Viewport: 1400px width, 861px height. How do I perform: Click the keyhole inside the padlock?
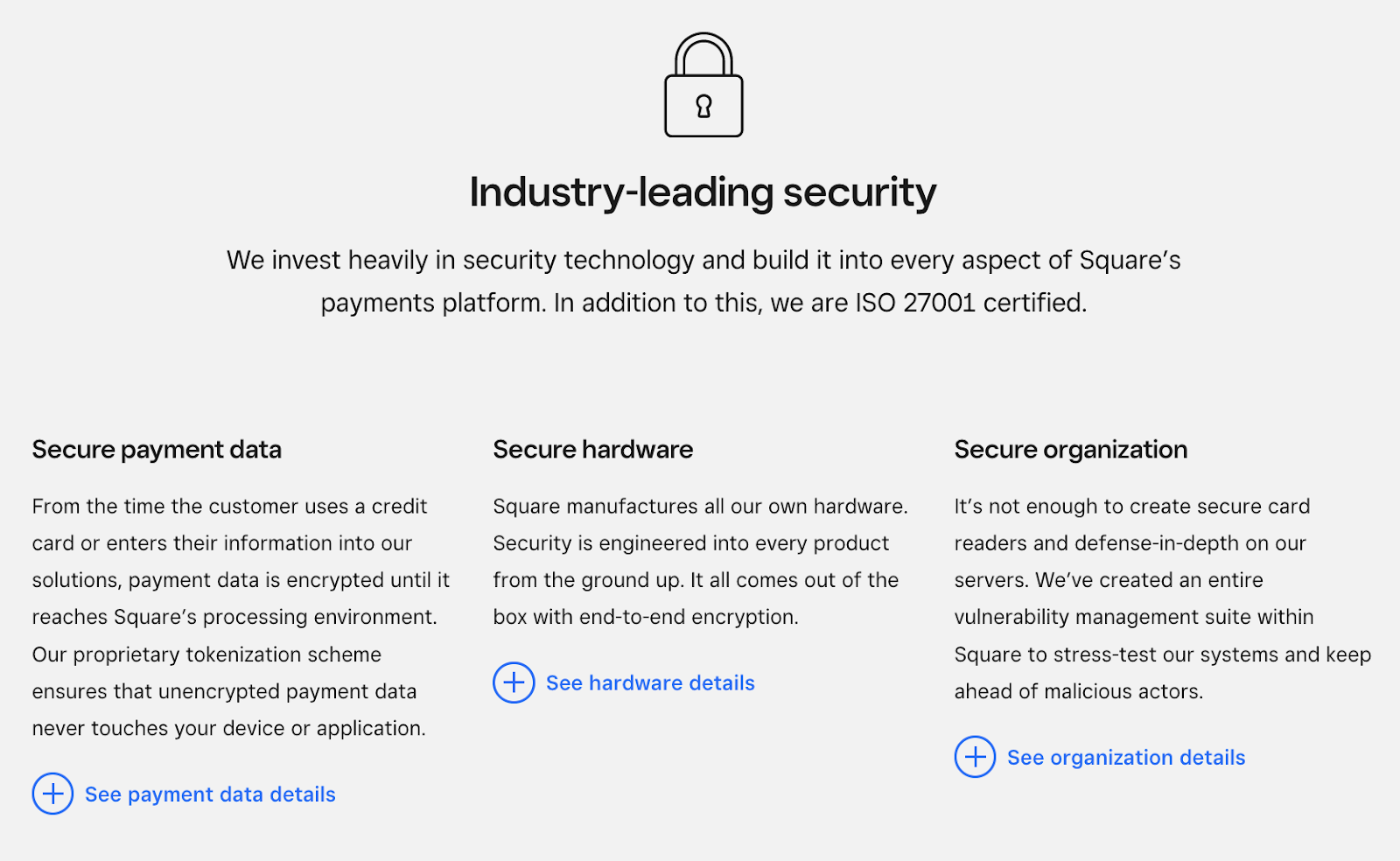pos(703,107)
